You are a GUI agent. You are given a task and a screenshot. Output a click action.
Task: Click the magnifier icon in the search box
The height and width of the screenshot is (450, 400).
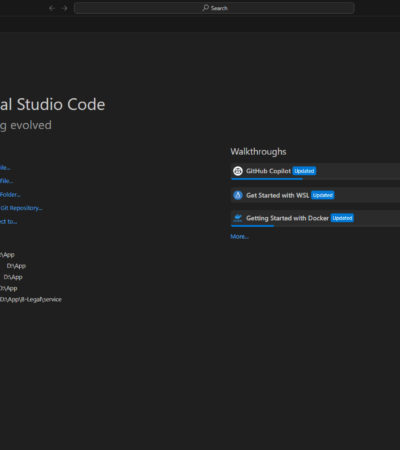[206, 8]
